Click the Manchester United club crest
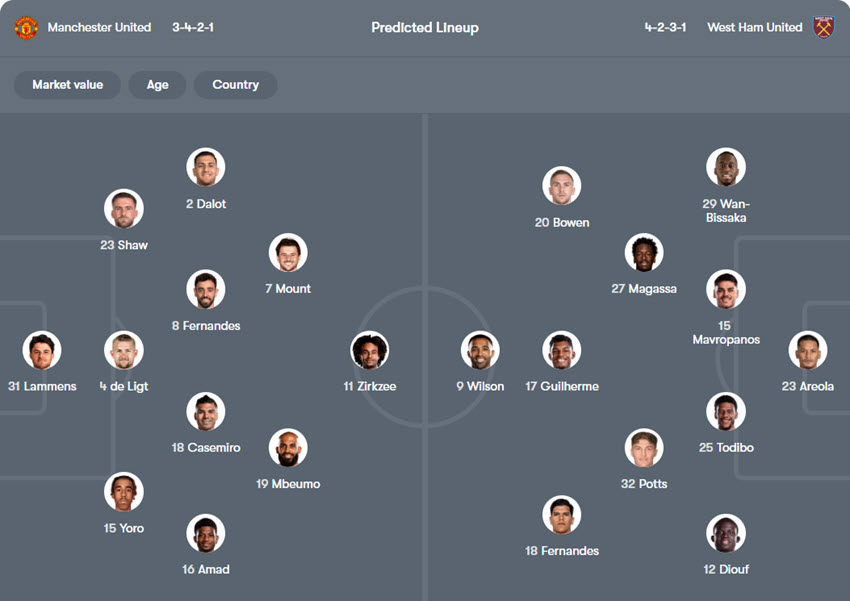 (25, 28)
